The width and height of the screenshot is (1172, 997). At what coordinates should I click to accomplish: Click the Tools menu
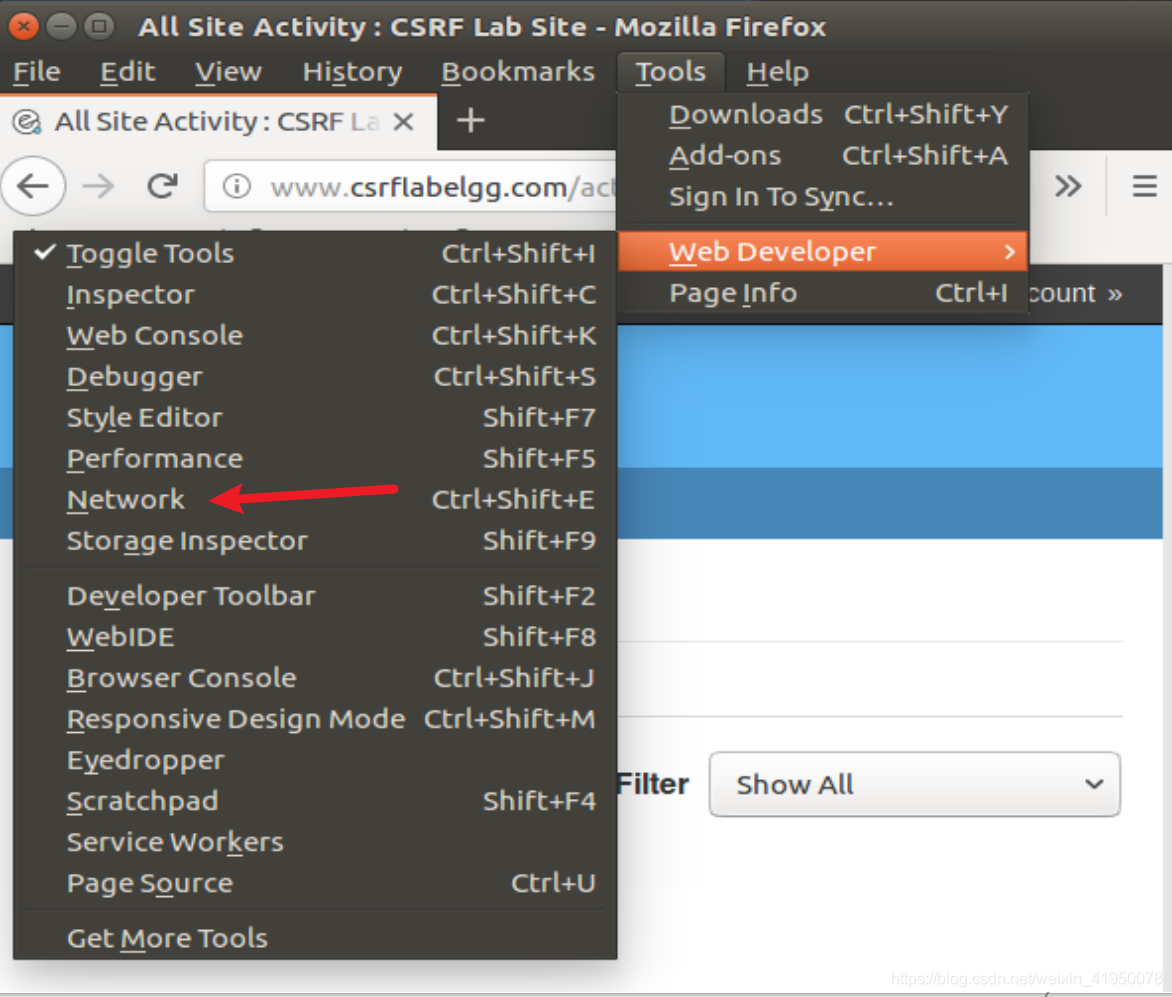click(x=670, y=72)
